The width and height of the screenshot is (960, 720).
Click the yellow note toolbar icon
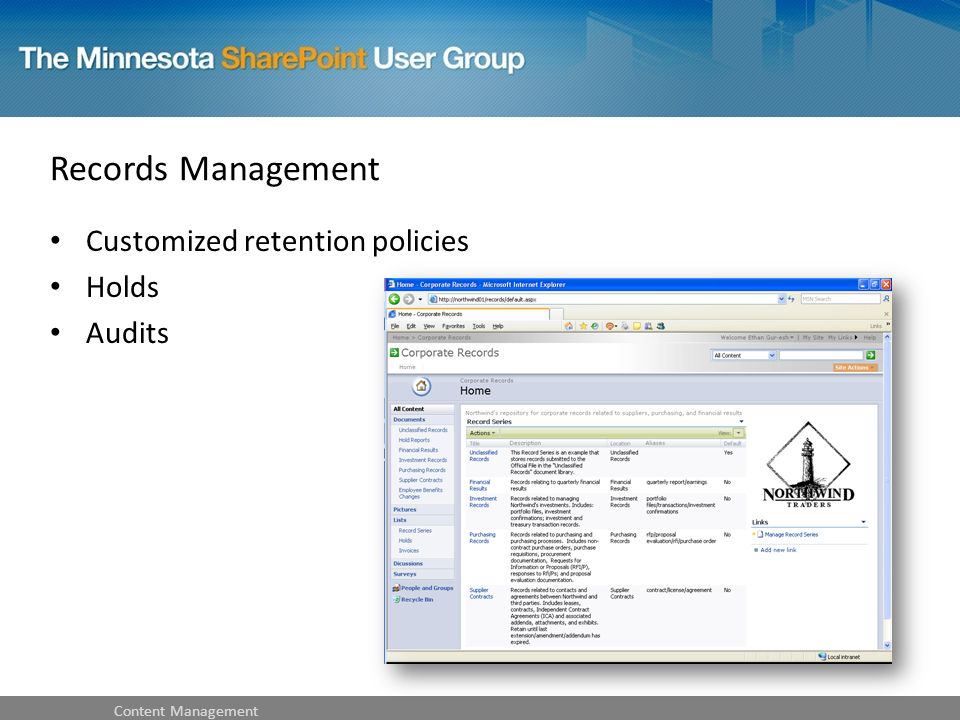coord(637,326)
